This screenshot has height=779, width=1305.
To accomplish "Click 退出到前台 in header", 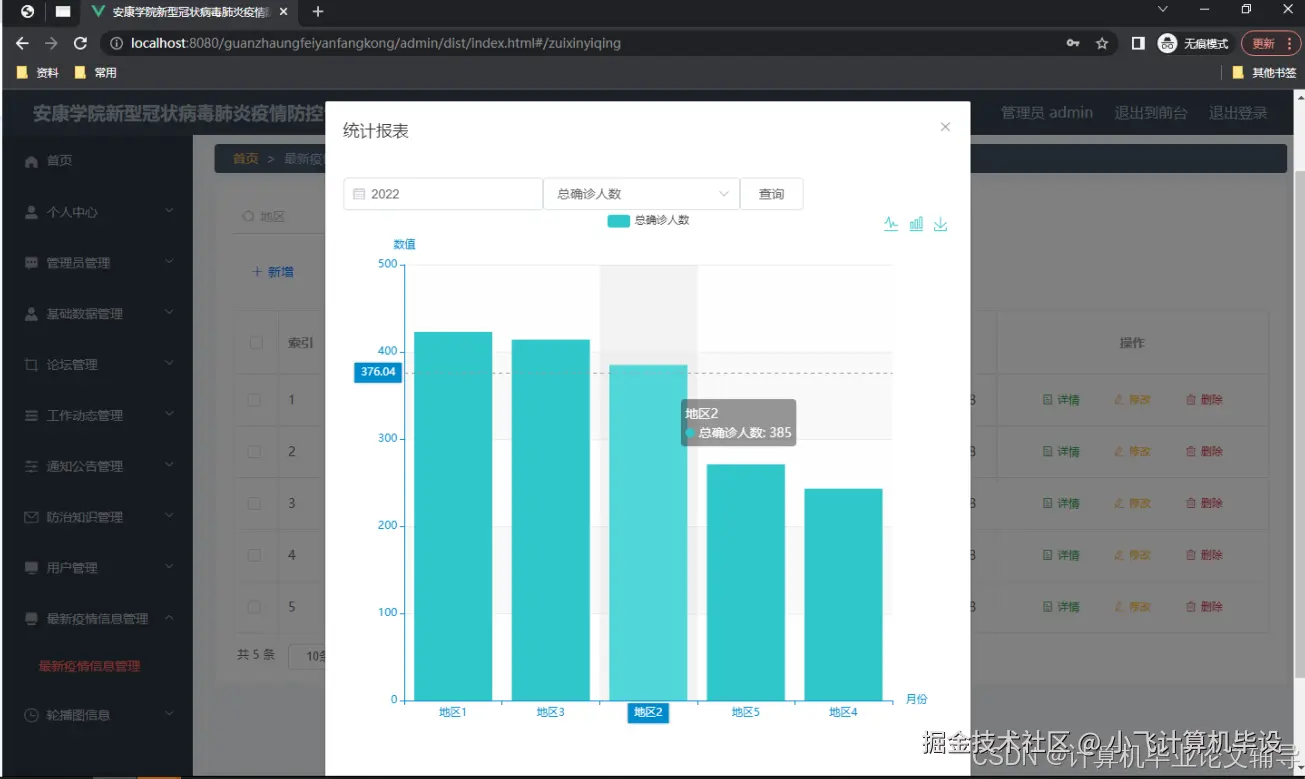I will tap(1151, 113).
